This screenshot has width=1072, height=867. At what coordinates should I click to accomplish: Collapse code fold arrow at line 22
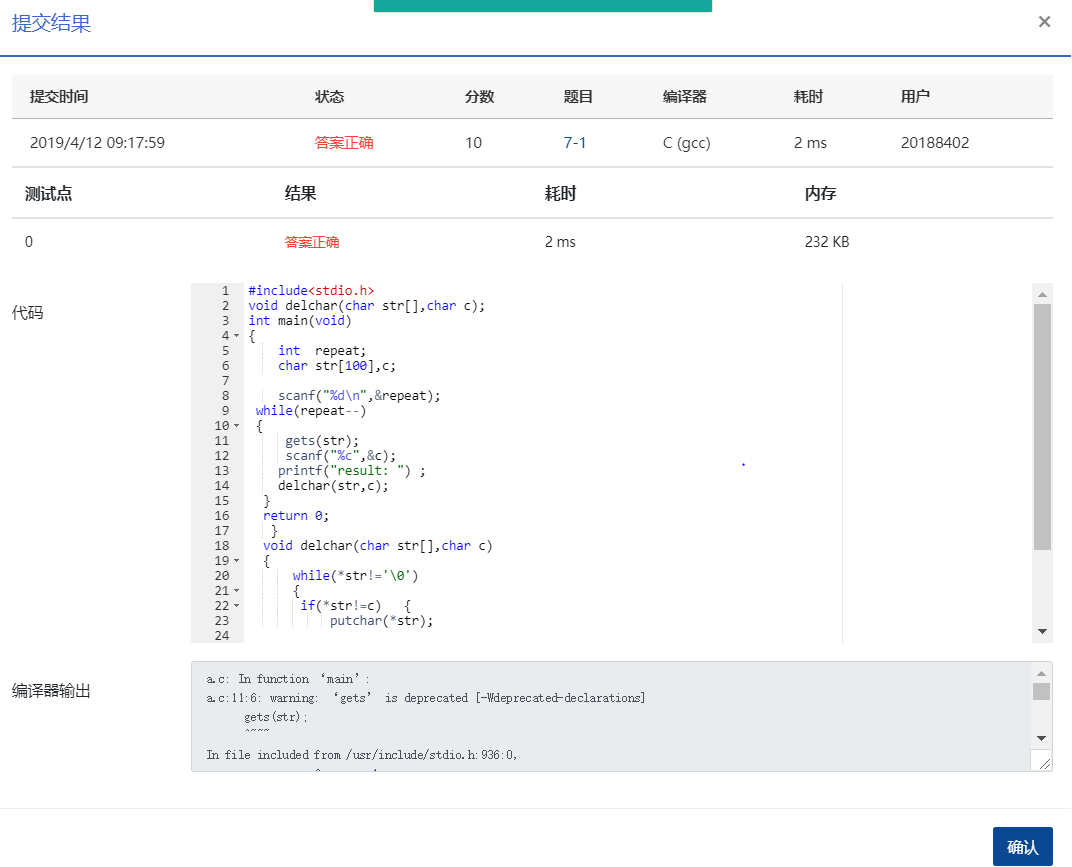tap(237, 606)
